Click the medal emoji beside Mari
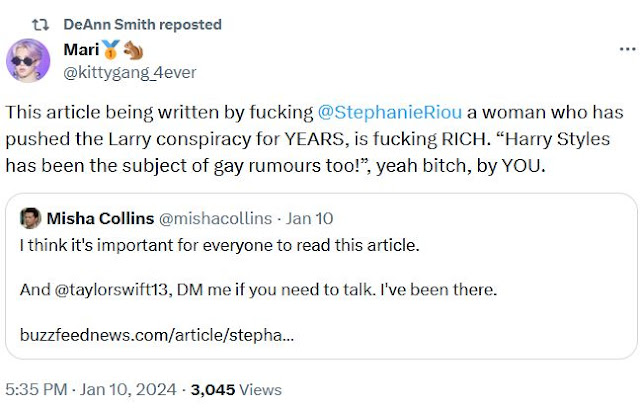The image size is (640, 410). click(x=108, y=49)
